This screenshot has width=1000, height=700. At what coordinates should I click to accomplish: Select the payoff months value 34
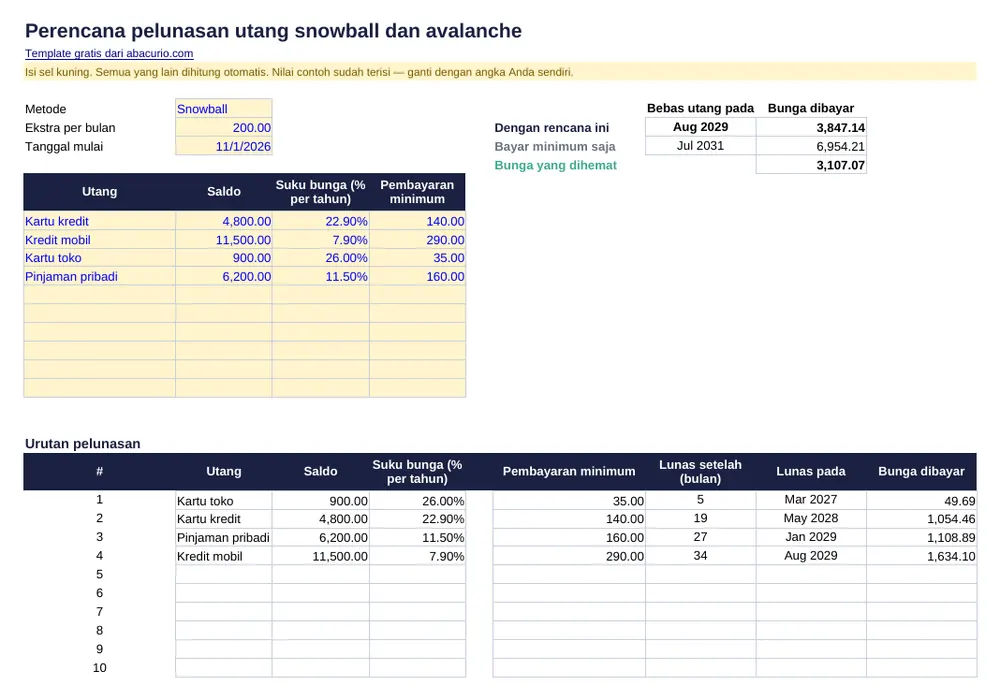(x=700, y=555)
